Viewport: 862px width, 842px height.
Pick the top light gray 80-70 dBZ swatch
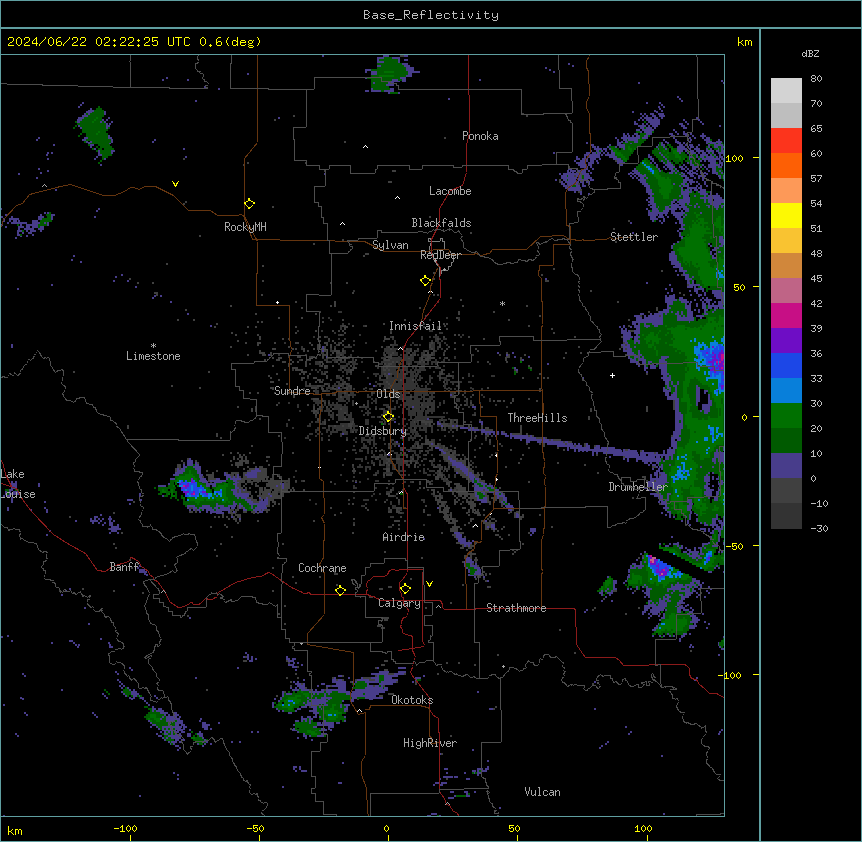tap(786, 91)
